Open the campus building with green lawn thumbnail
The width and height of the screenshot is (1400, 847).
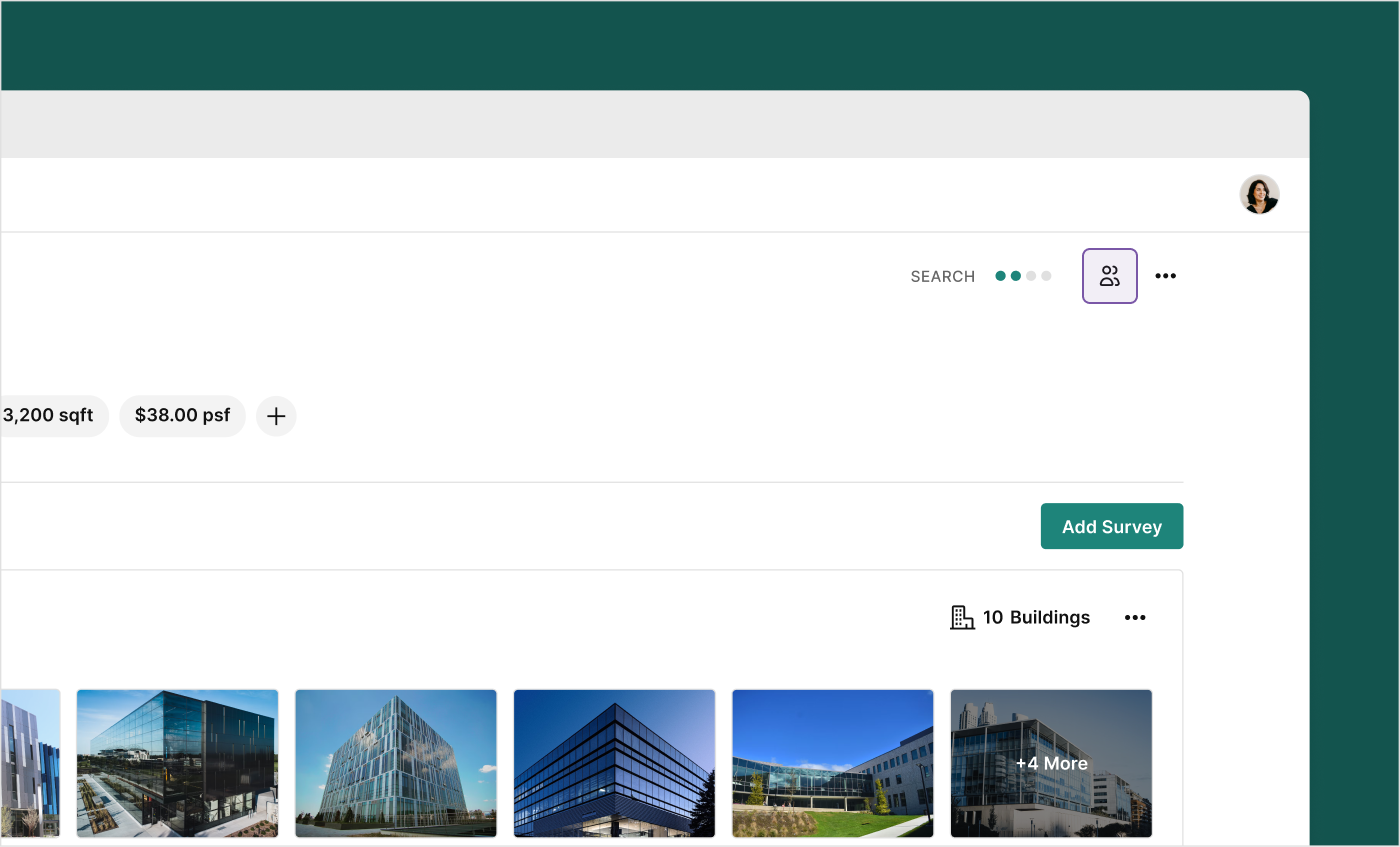[833, 763]
